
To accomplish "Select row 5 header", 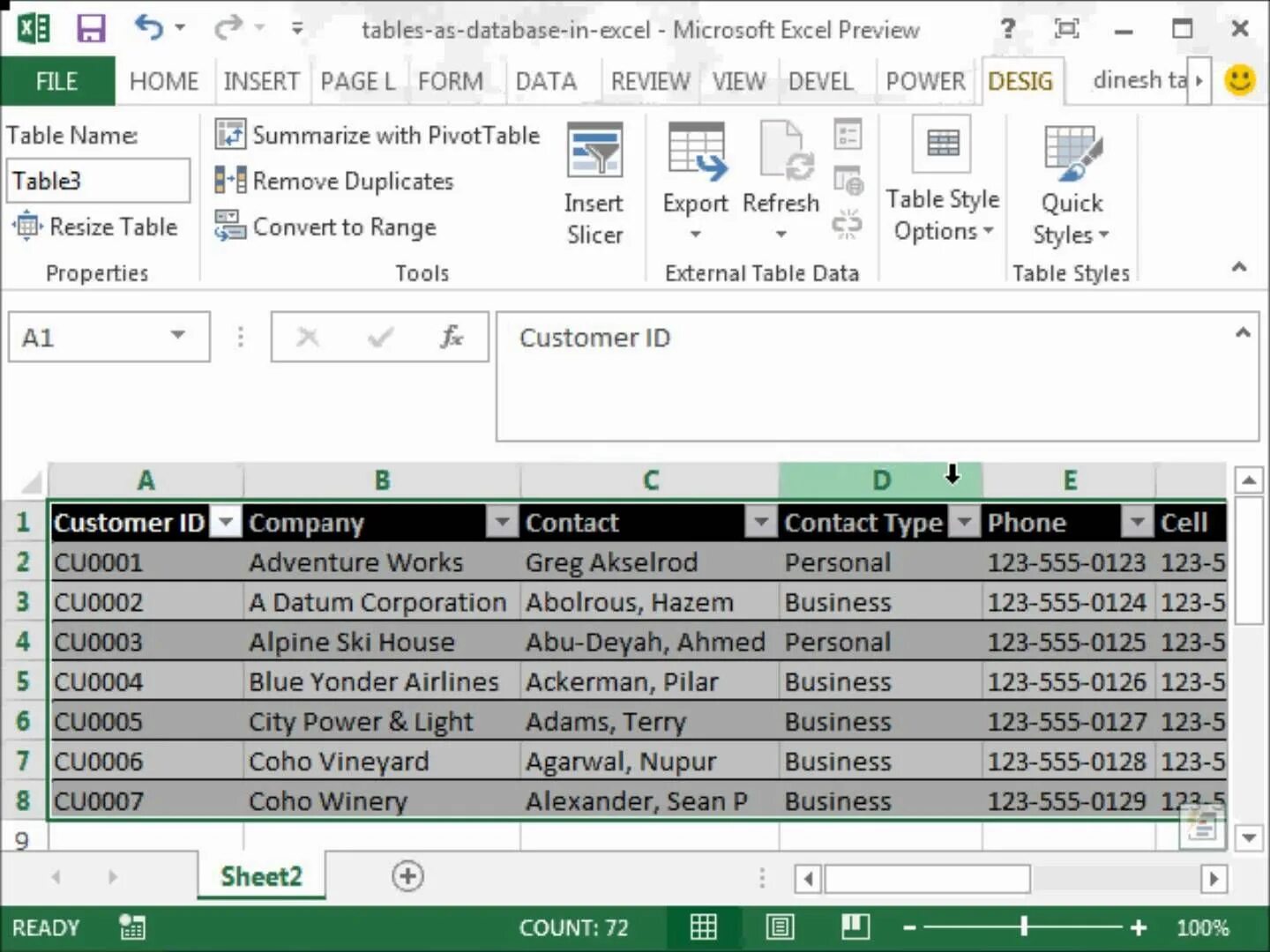I will tap(24, 681).
